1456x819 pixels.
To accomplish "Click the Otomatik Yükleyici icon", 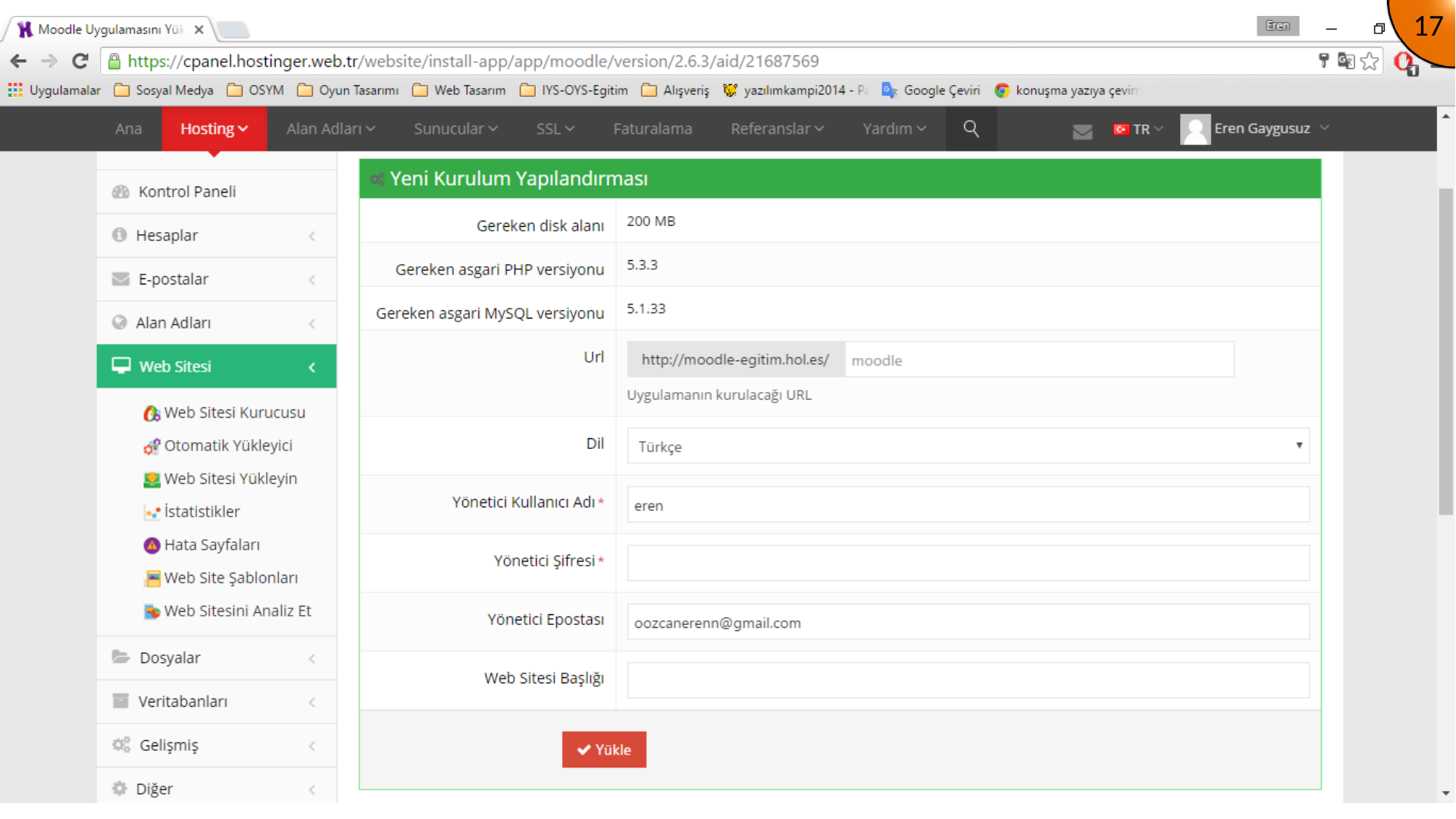I will [152, 447].
